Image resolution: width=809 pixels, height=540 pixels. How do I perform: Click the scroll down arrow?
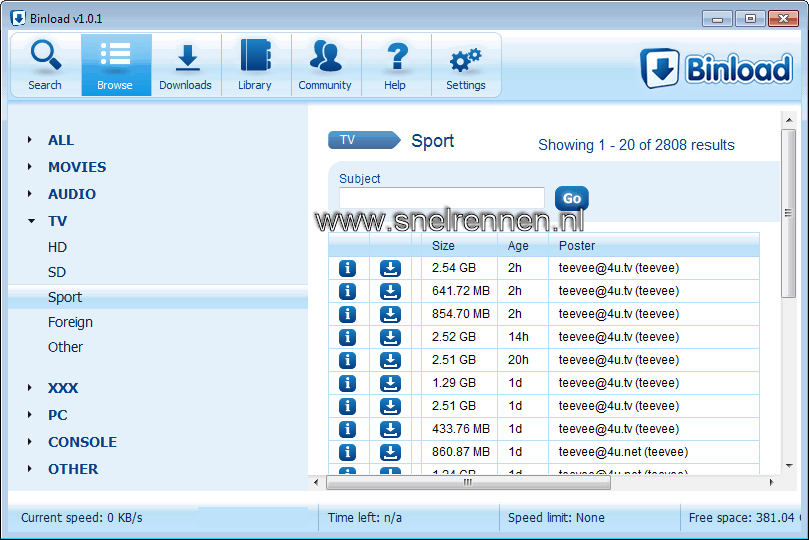789,466
